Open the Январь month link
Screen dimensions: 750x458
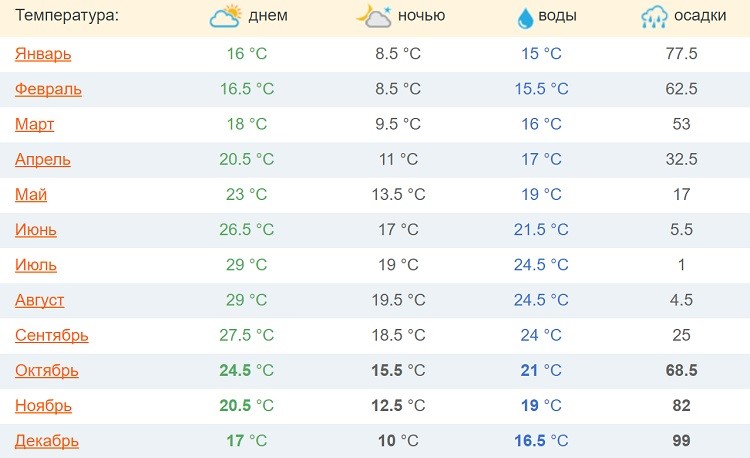43,54
